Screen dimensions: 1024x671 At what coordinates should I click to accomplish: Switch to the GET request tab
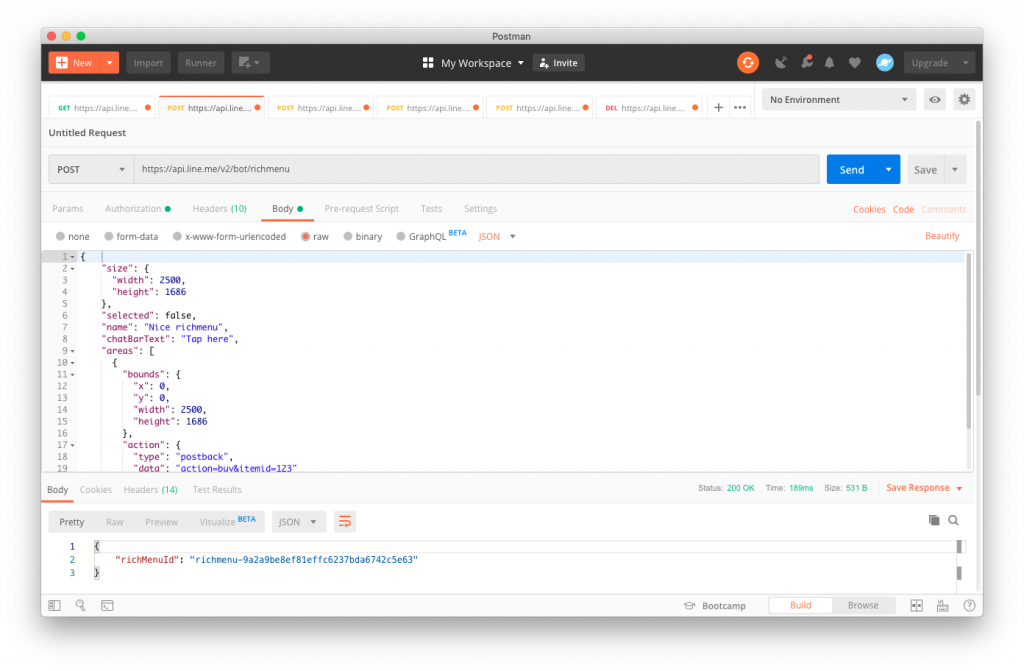tap(103, 108)
